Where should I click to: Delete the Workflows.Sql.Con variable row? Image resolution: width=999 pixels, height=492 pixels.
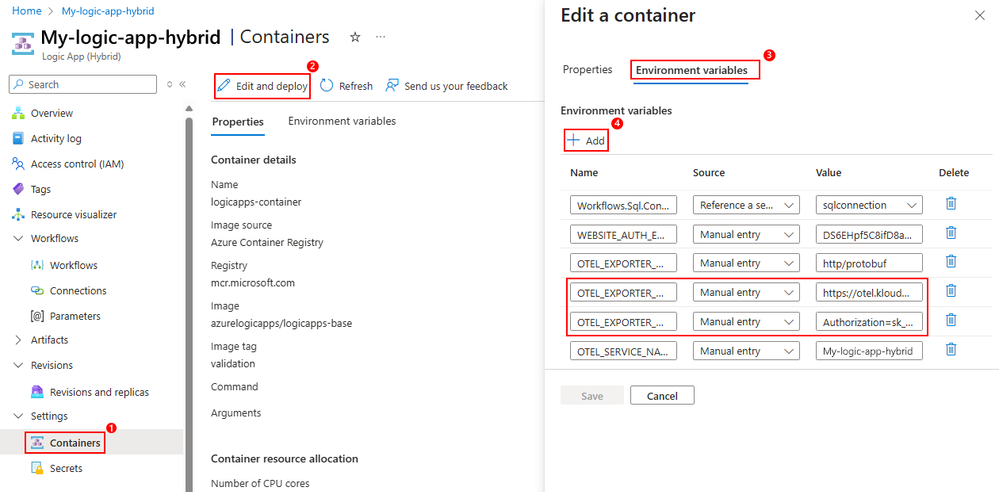click(x=951, y=204)
